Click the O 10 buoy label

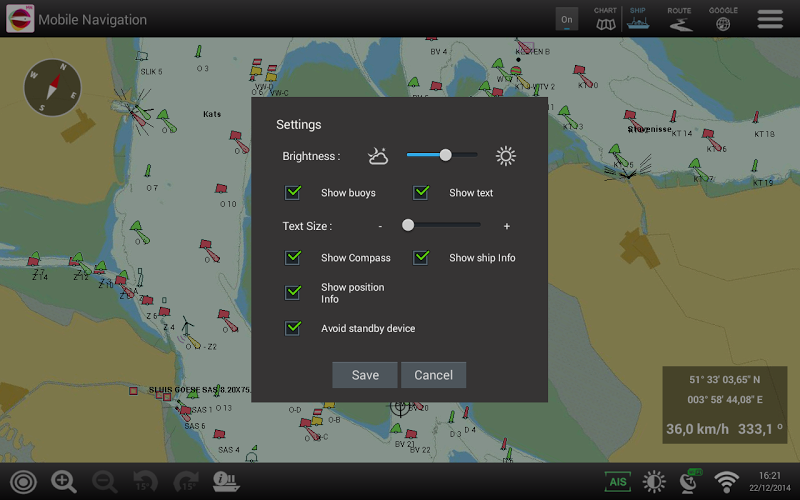pyautogui.click(x=228, y=204)
